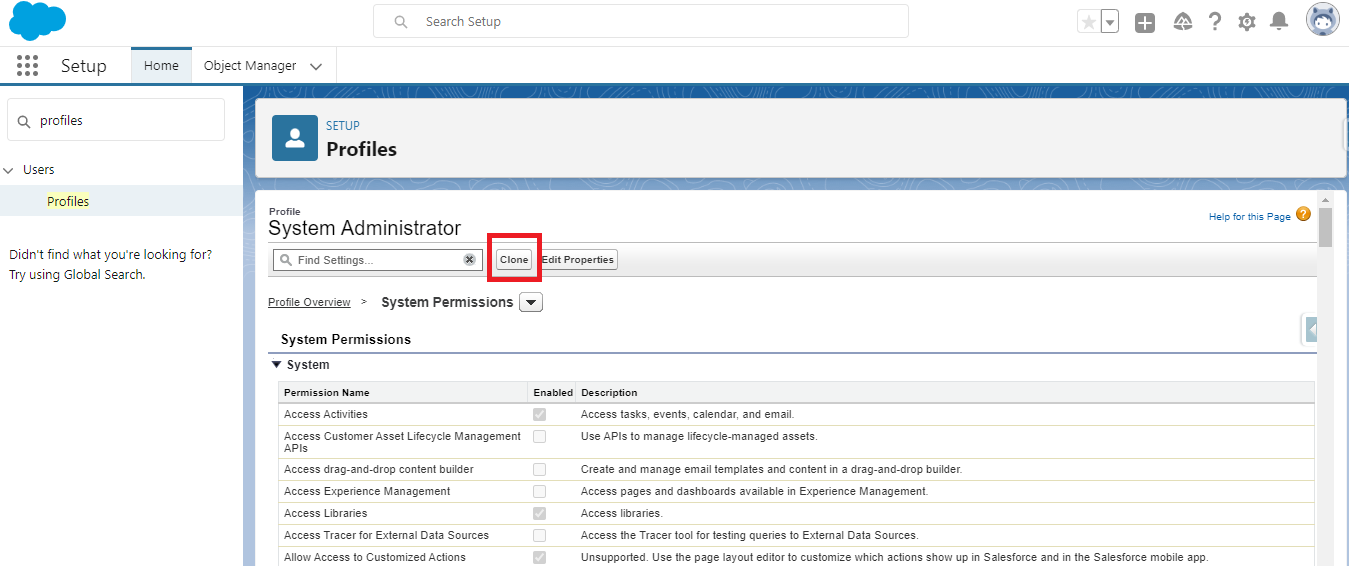The width and height of the screenshot is (1356, 566).
Task: Click the Quick Find magnifier icon
Action: (24, 121)
